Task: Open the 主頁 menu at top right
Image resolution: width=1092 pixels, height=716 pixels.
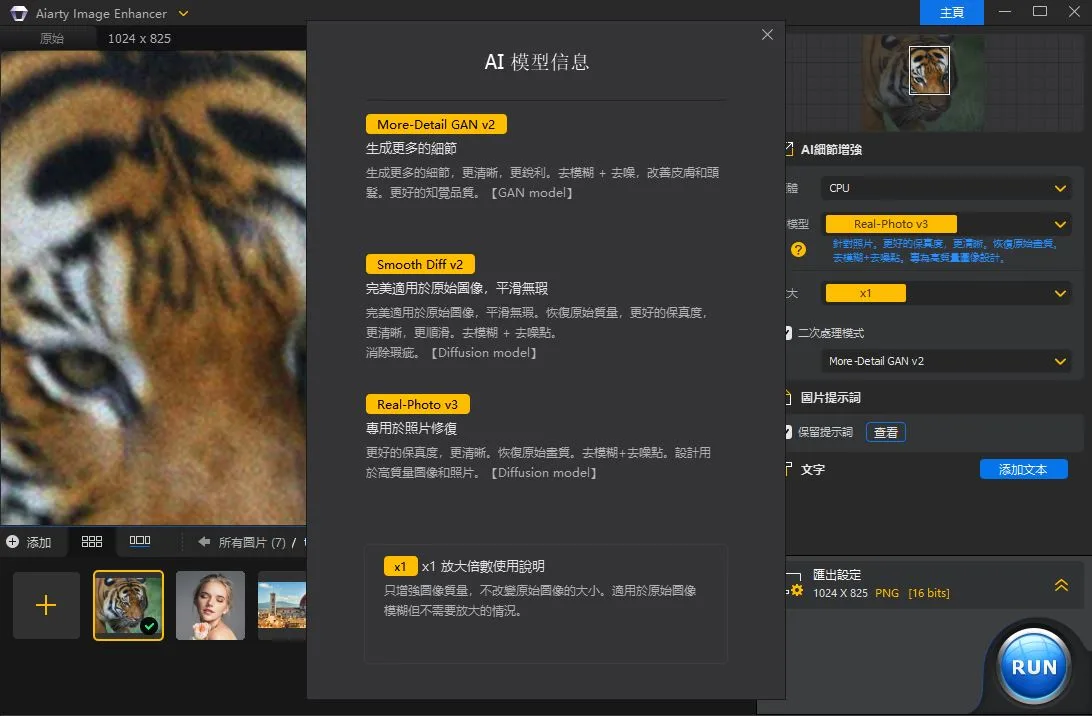Action: (x=951, y=13)
